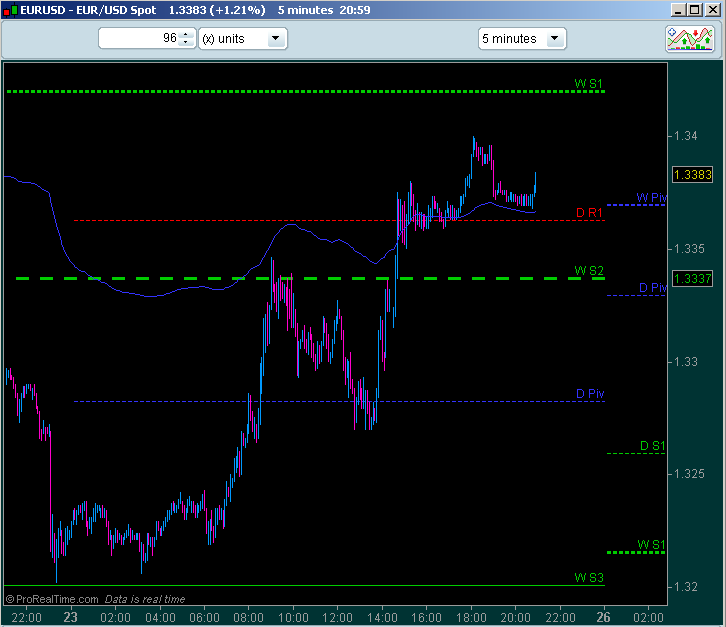Image resolution: width=726 pixels, height=627 pixels.
Task: Minimize the EURUSD chart window
Action: (678, 10)
